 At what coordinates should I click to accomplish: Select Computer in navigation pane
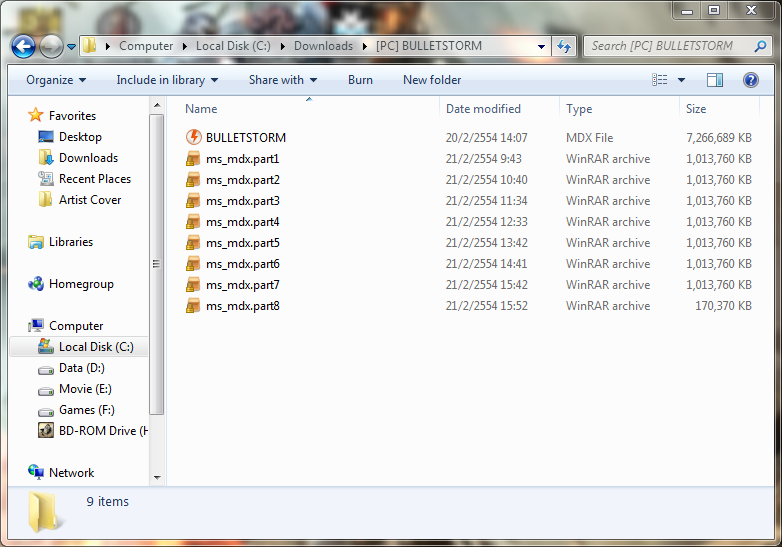(76, 326)
